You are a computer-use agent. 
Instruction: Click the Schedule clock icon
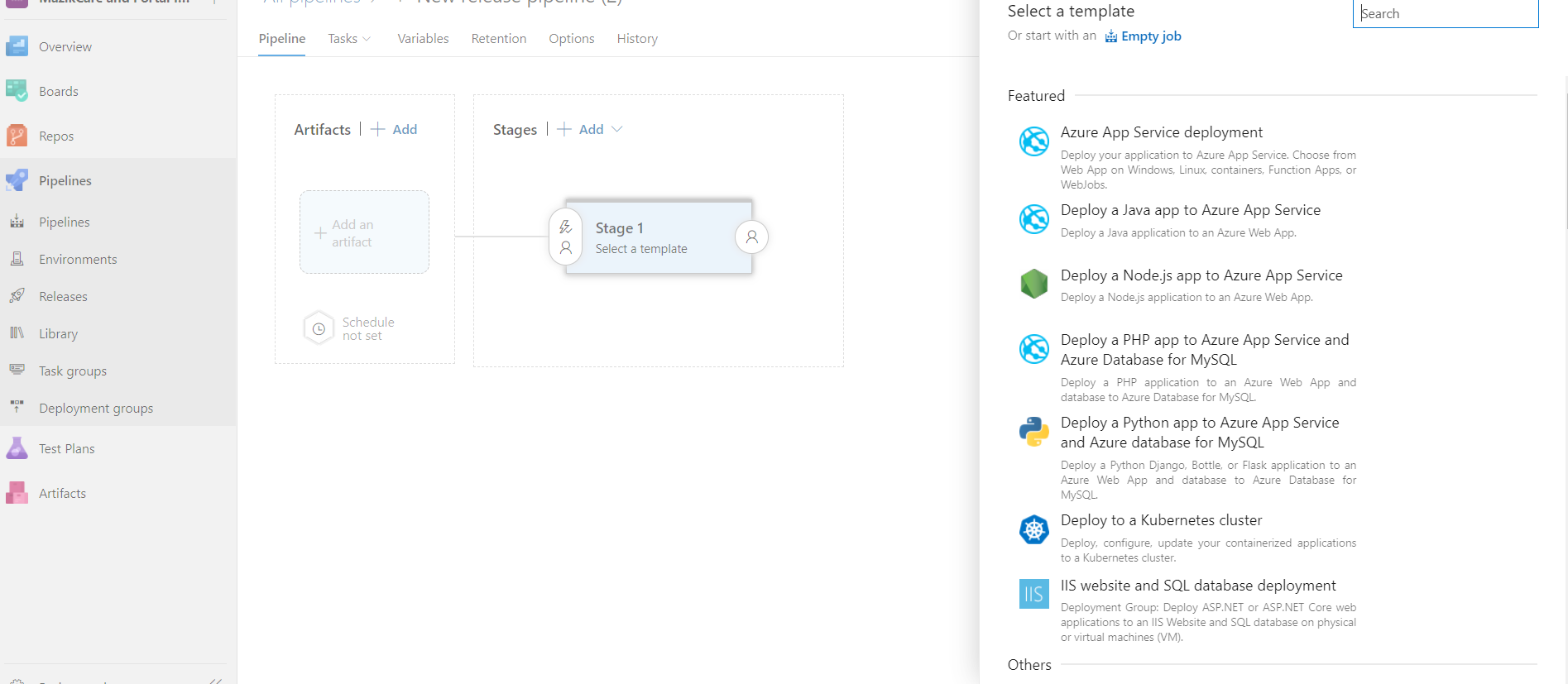pos(319,328)
